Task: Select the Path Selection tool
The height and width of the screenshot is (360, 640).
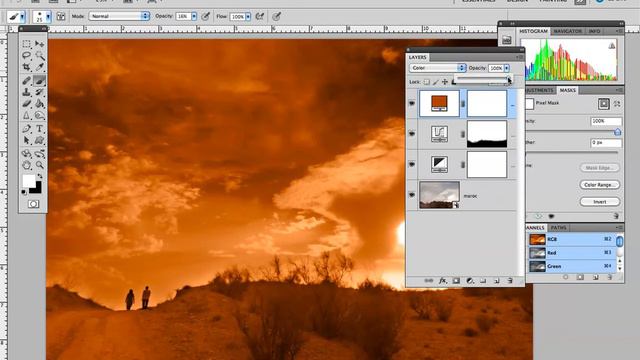Action: tap(27, 140)
